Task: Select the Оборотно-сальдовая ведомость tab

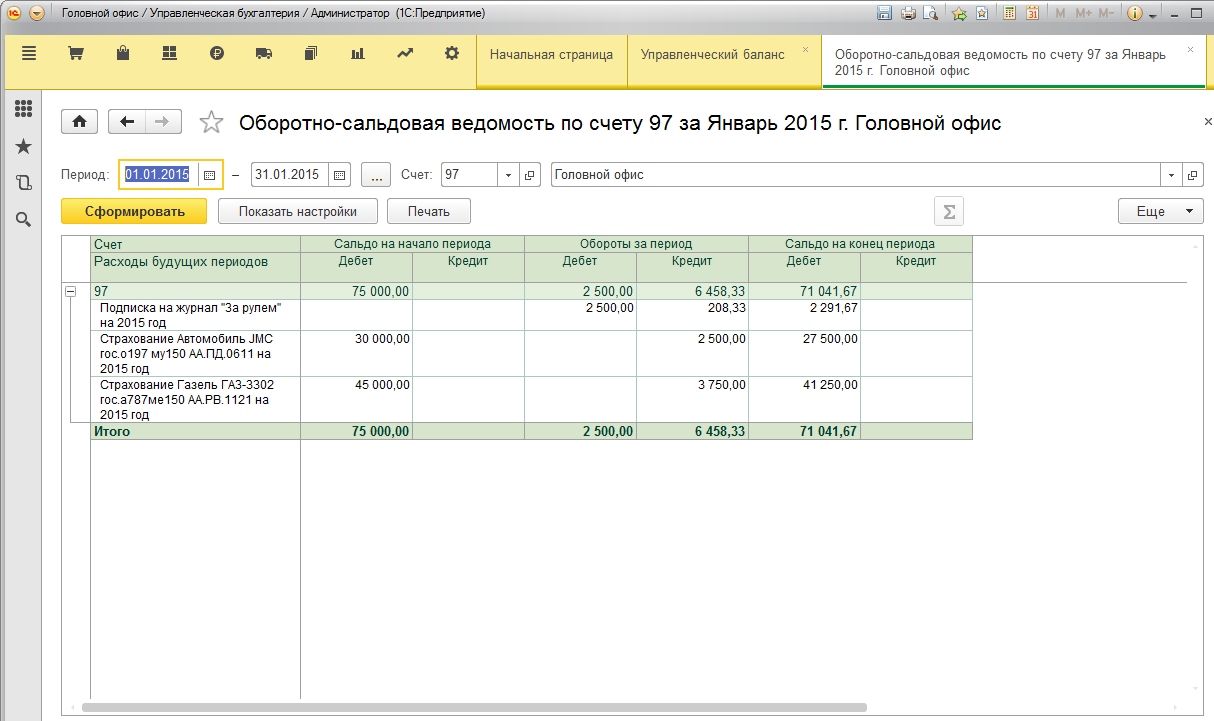Action: click(x=1000, y=63)
